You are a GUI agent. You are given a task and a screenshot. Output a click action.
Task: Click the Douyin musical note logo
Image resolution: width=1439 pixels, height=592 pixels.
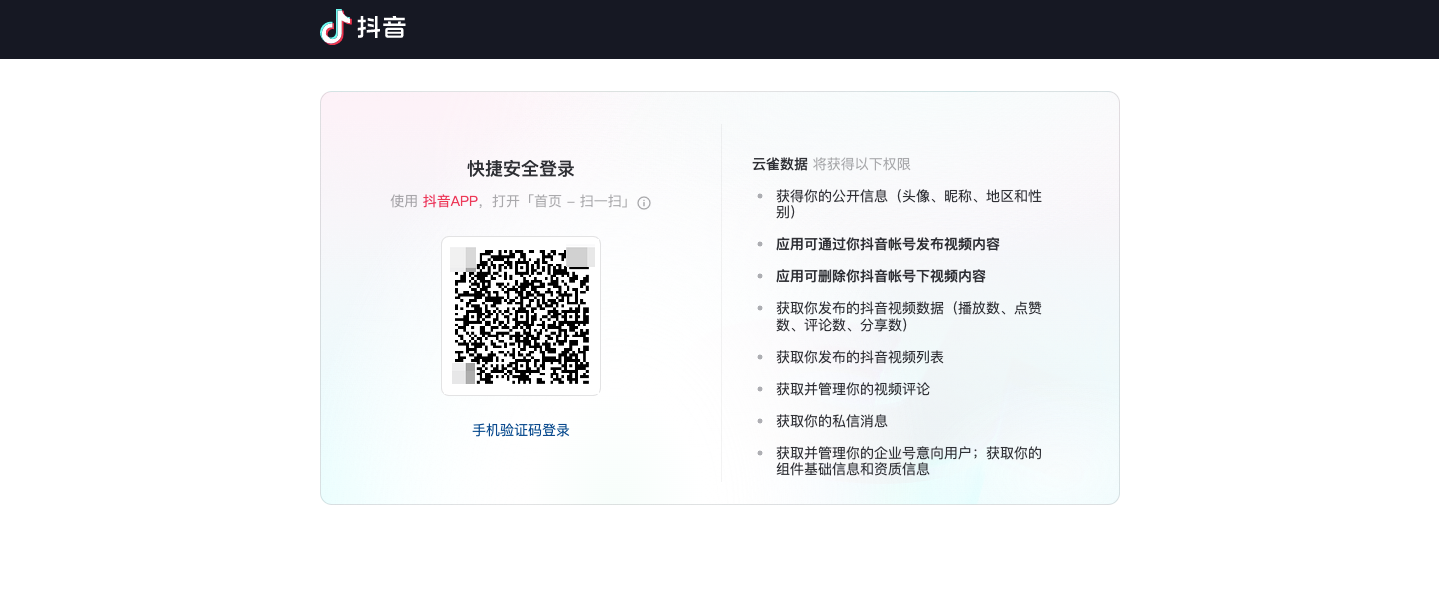335,27
